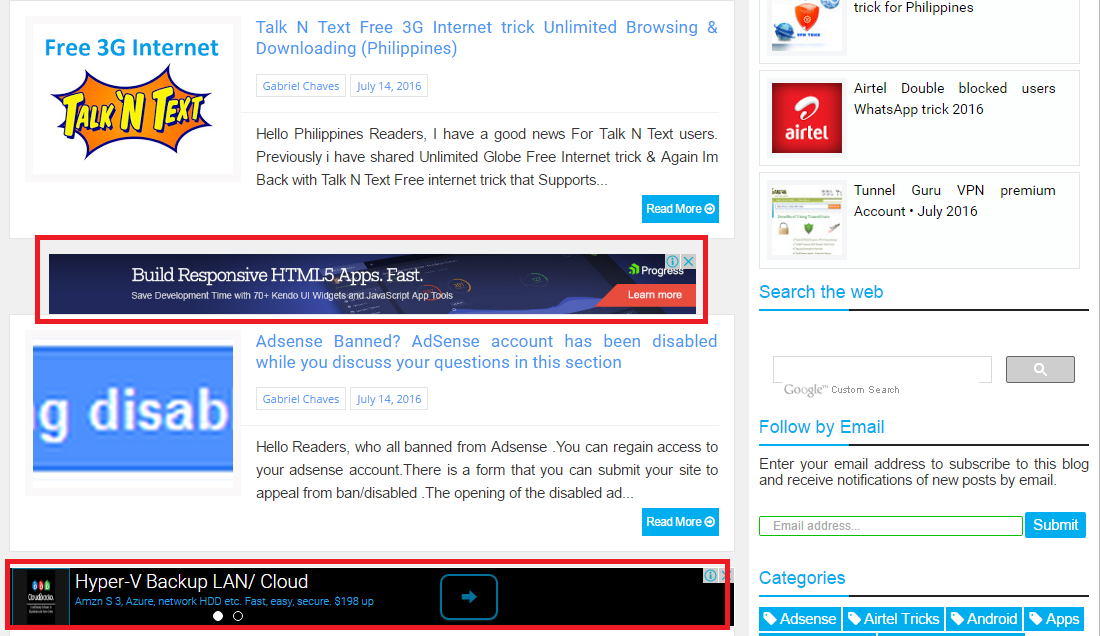The width and height of the screenshot is (1100, 636).
Task: Click the Search the web heading
Action: click(x=821, y=292)
